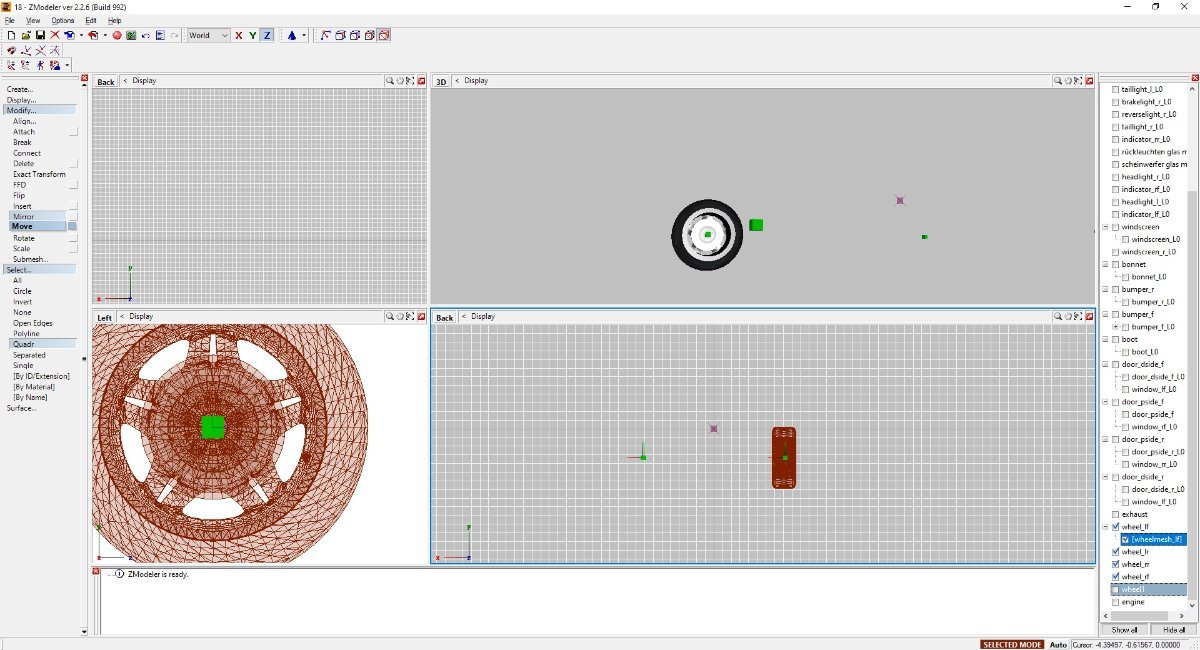The height and width of the screenshot is (650, 1200).
Task: Open the File menu
Action: pos(10,20)
